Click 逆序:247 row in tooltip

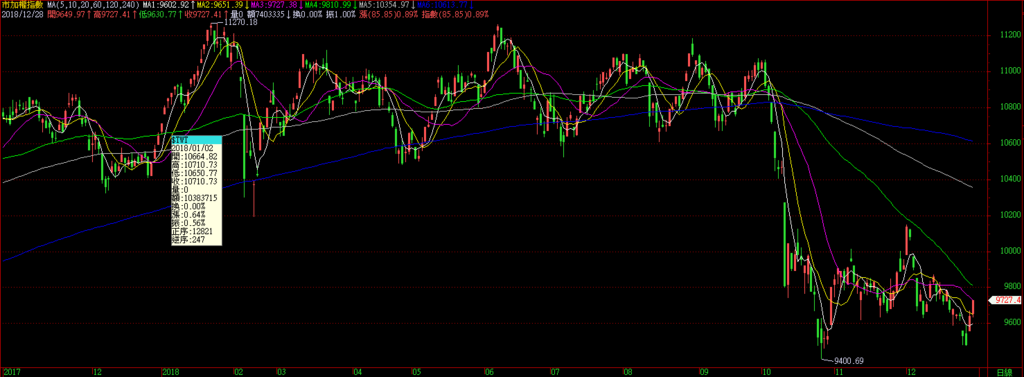tap(188, 239)
